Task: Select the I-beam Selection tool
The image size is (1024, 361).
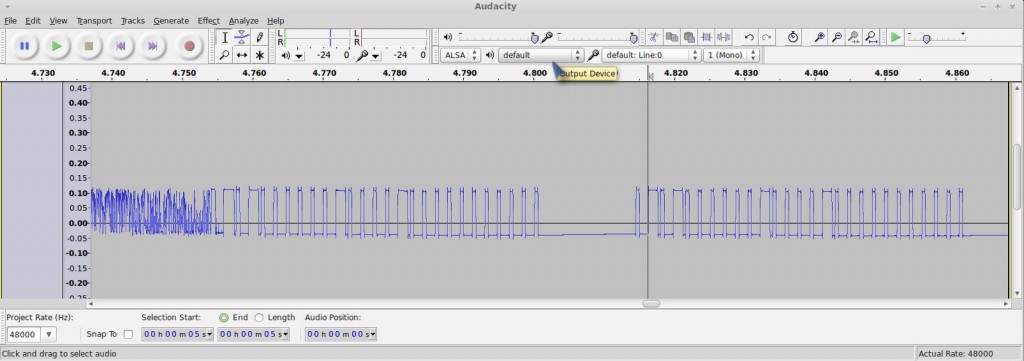Action: tap(225, 37)
